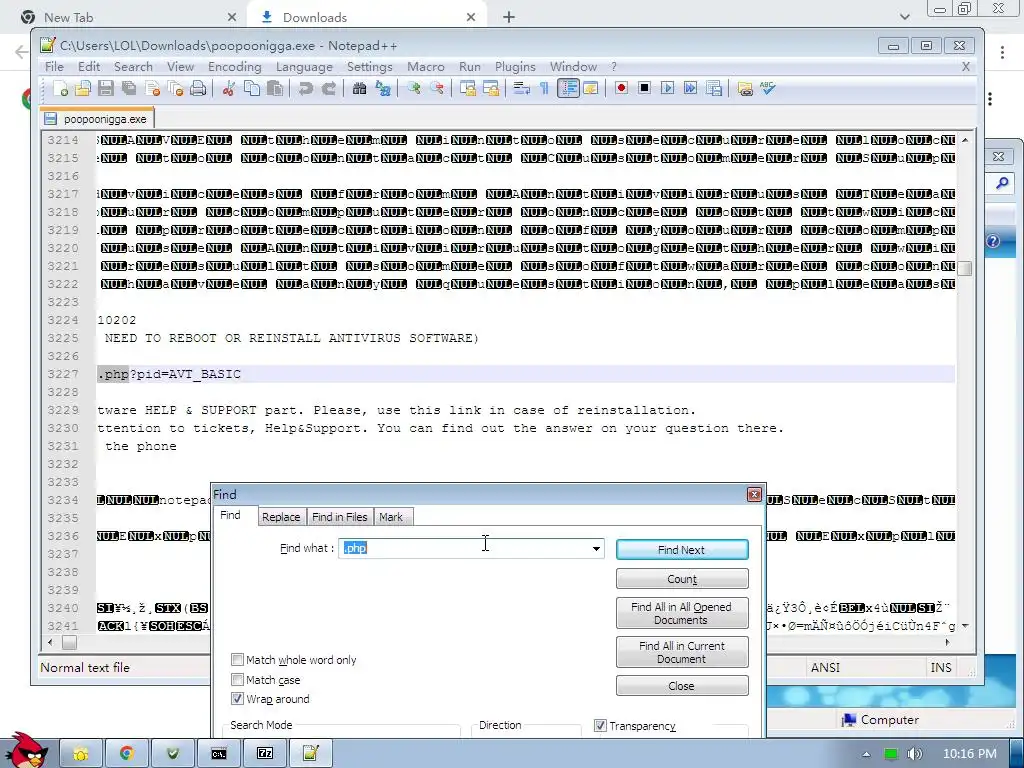Image resolution: width=1024 pixels, height=768 pixels.
Task: Click the Close document toolbar icon
Action: pos(153,88)
